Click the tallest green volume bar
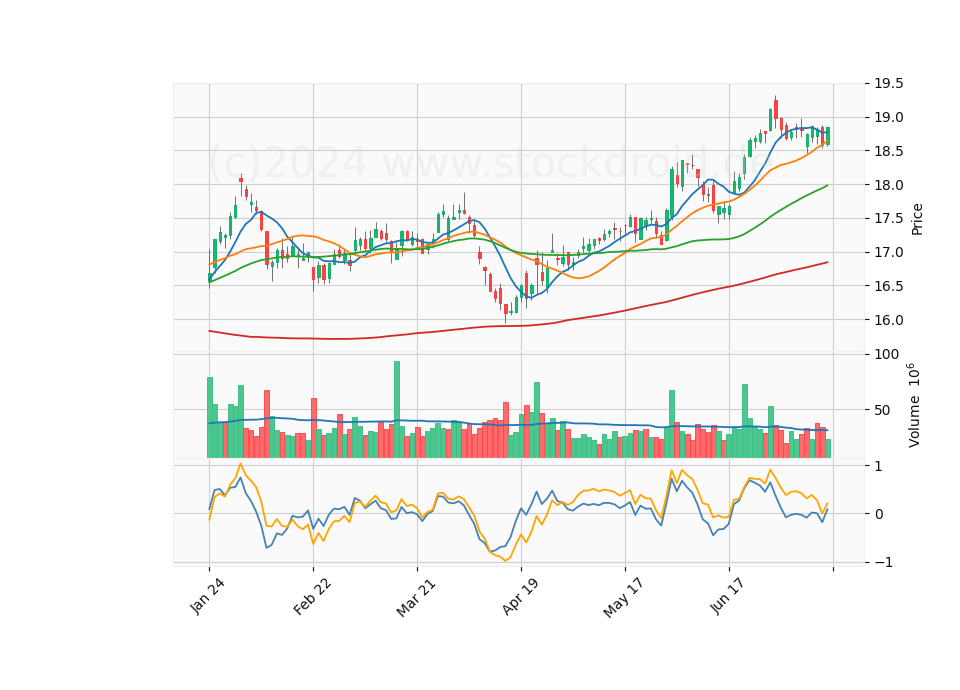960x690 pixels. click(x=397, y=409)
